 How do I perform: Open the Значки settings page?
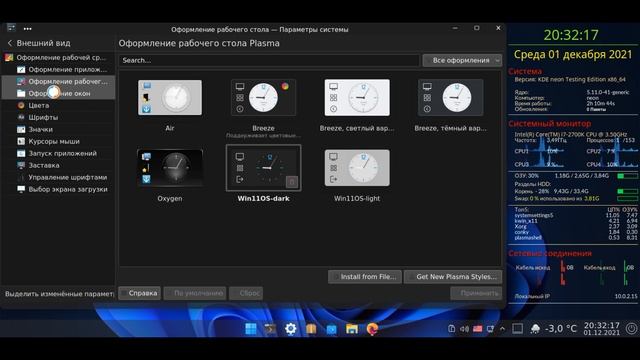pos(58,129)
